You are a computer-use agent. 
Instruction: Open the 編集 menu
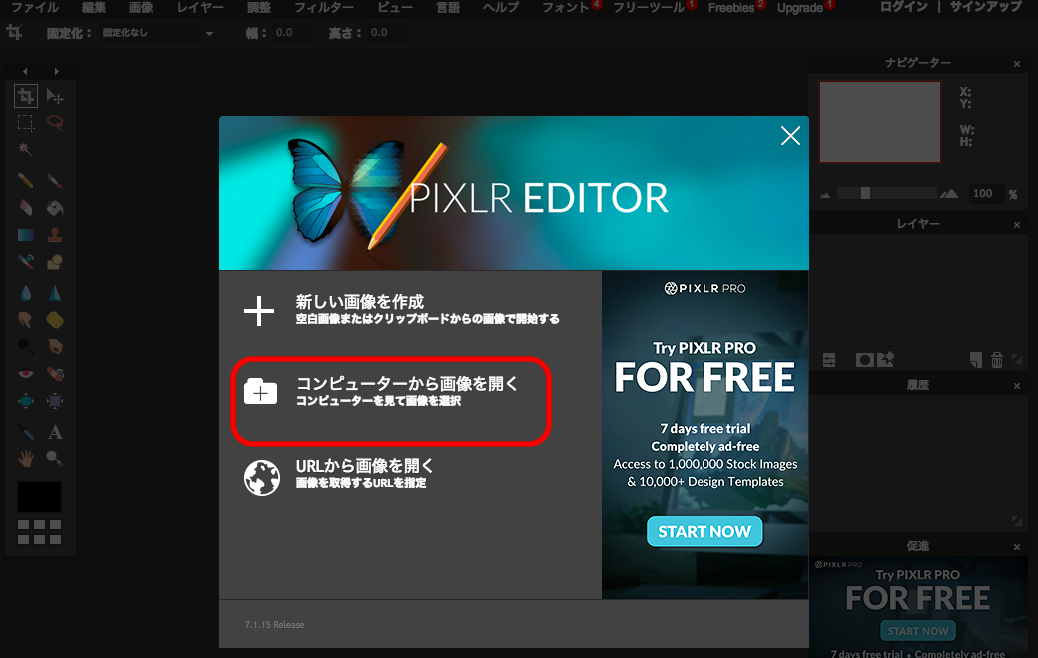[x=93, y=8]
